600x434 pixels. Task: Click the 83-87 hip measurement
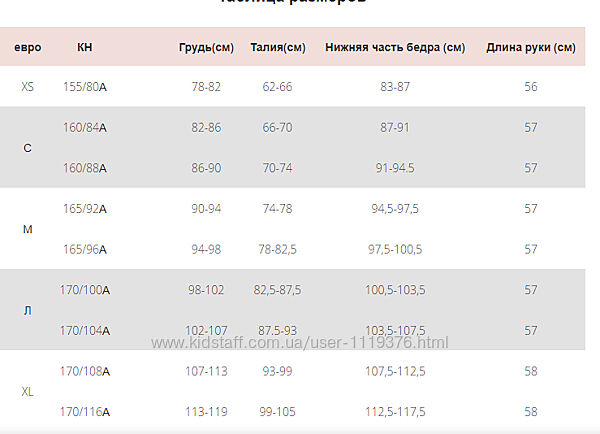(395, 87)
